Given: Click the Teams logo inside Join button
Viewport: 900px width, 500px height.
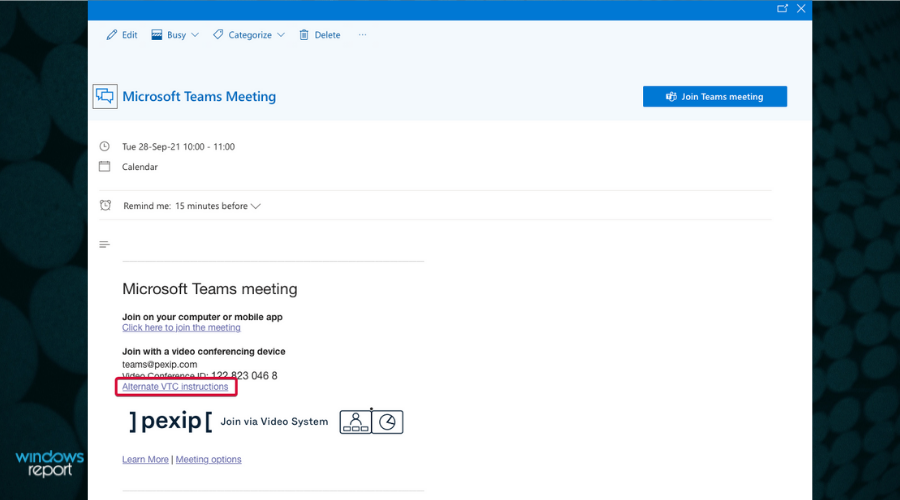Looking at the screenshot, I should coord(671,96).
